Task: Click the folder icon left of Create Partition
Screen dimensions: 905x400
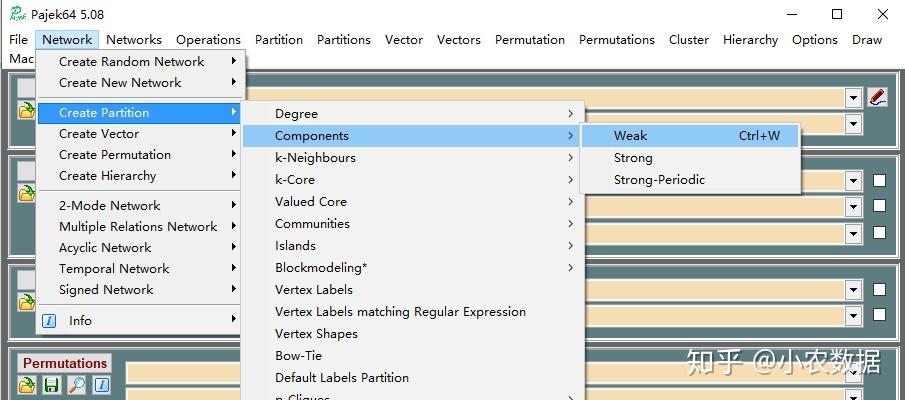Action: point(27,112)
